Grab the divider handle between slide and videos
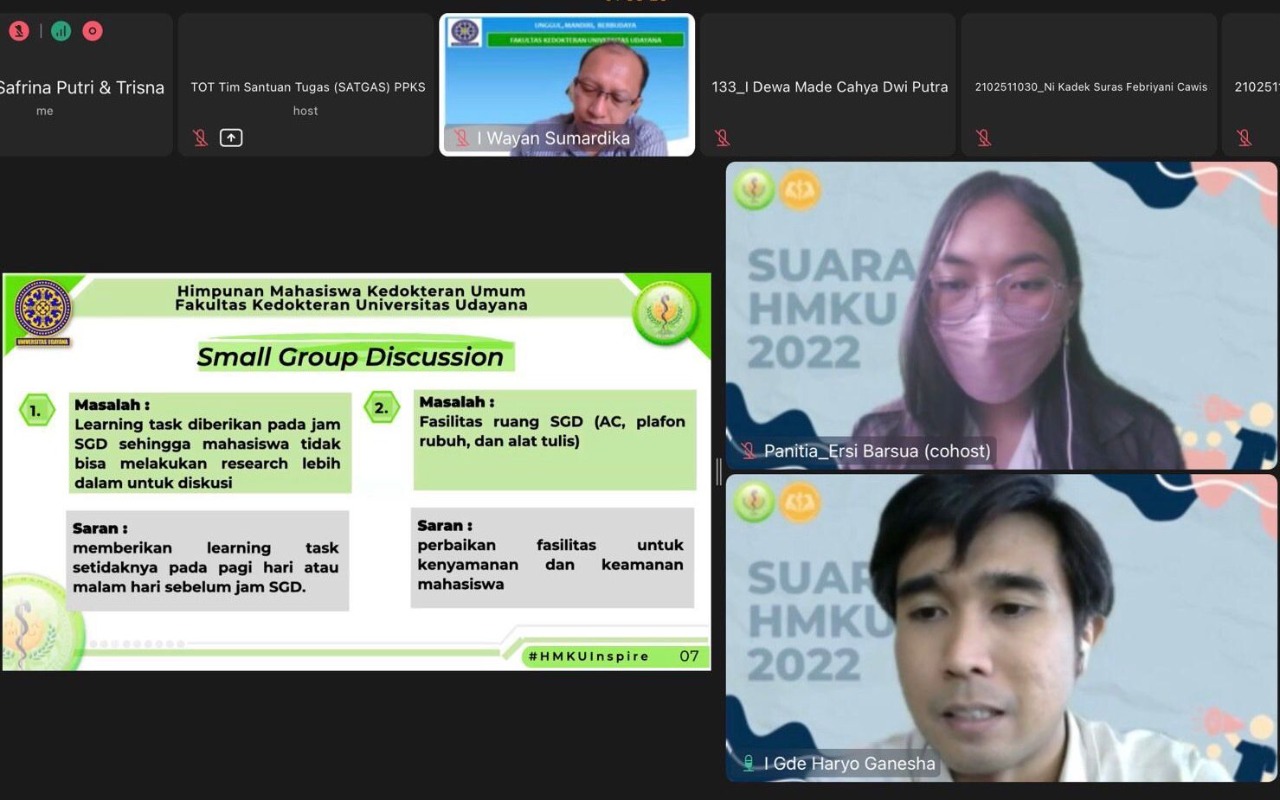The height and width of the screenshot is (800, 1280). coord(718,472)
